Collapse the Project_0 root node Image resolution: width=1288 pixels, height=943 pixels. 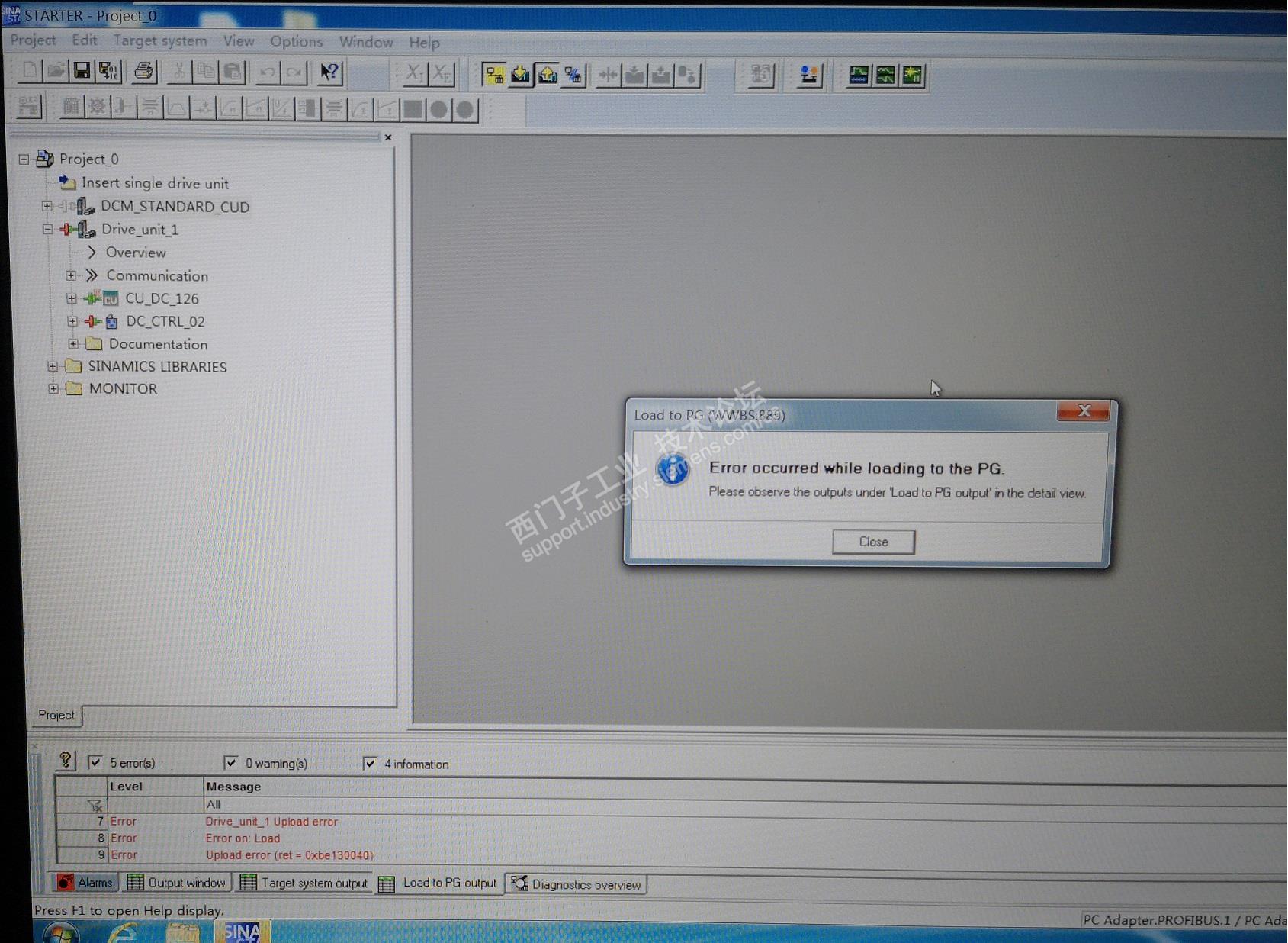tap(24, 159)
